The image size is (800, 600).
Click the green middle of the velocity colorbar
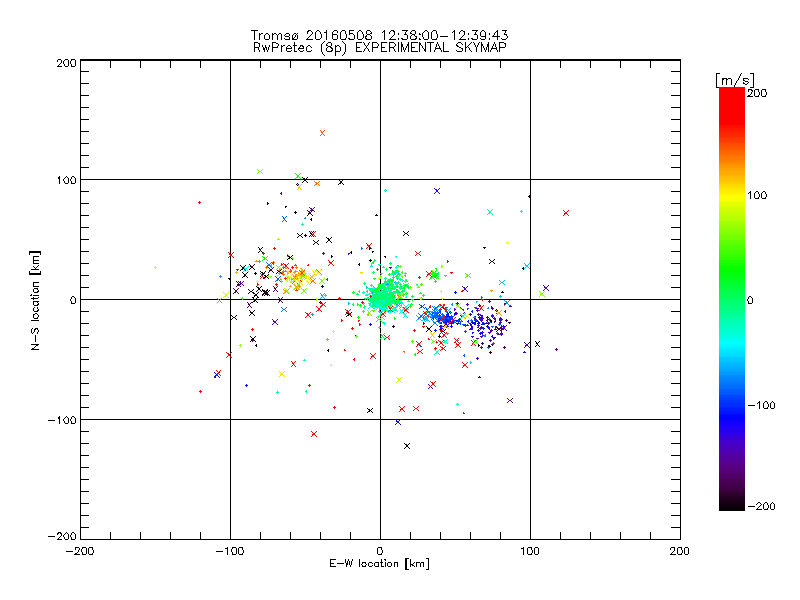tap(732, 299)
